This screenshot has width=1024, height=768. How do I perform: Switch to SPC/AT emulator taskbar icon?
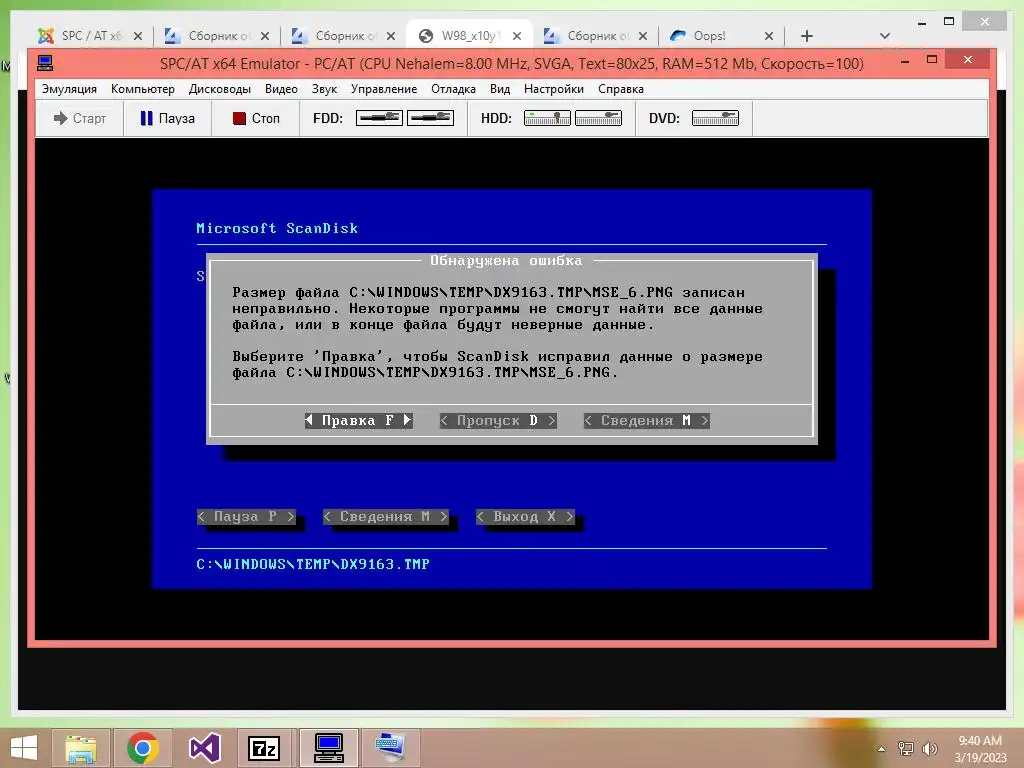pyautogui.click(x=328, y=748)
